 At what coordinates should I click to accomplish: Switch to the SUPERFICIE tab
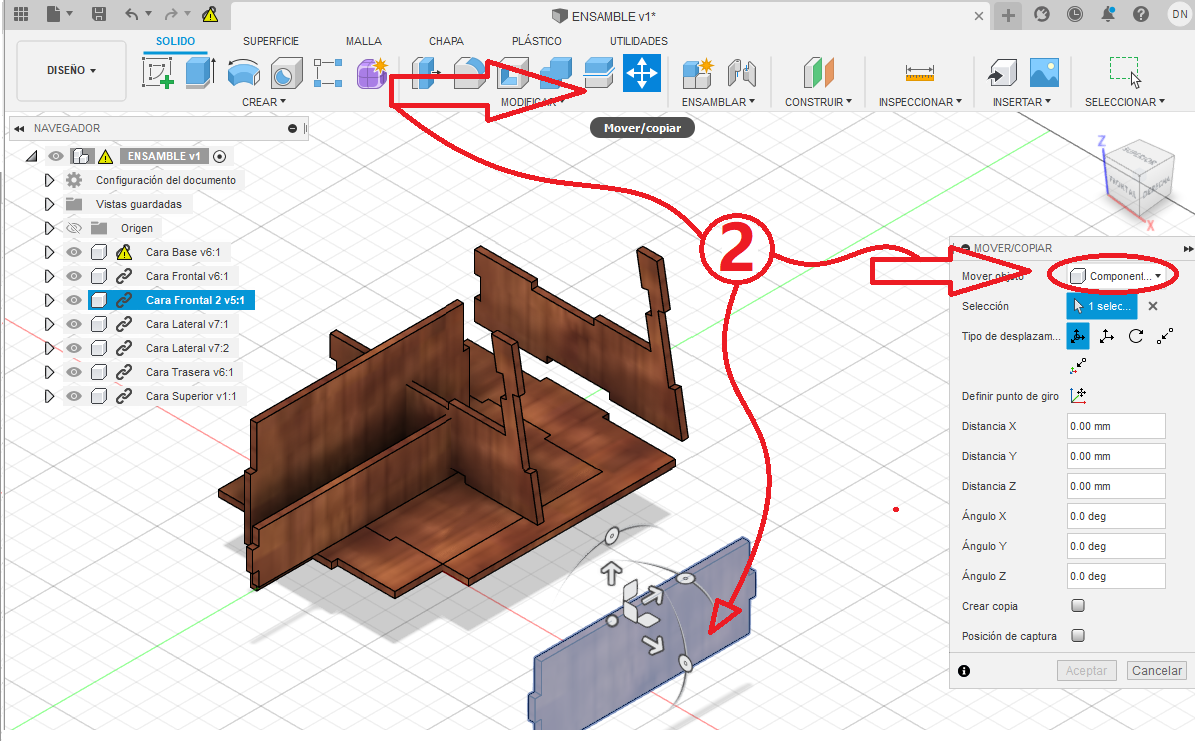click(271, 41)
